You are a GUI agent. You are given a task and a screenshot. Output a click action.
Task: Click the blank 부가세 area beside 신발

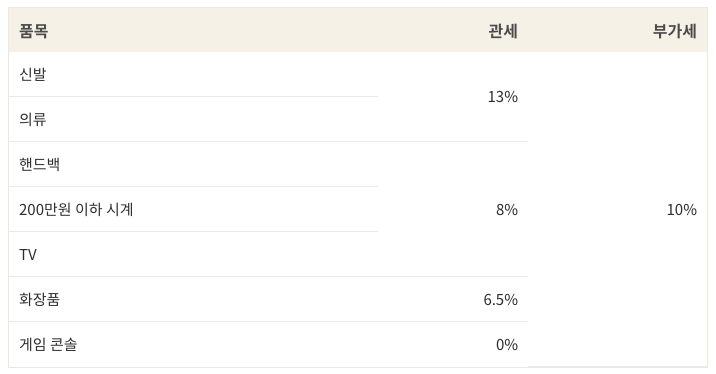click(617, 74)
